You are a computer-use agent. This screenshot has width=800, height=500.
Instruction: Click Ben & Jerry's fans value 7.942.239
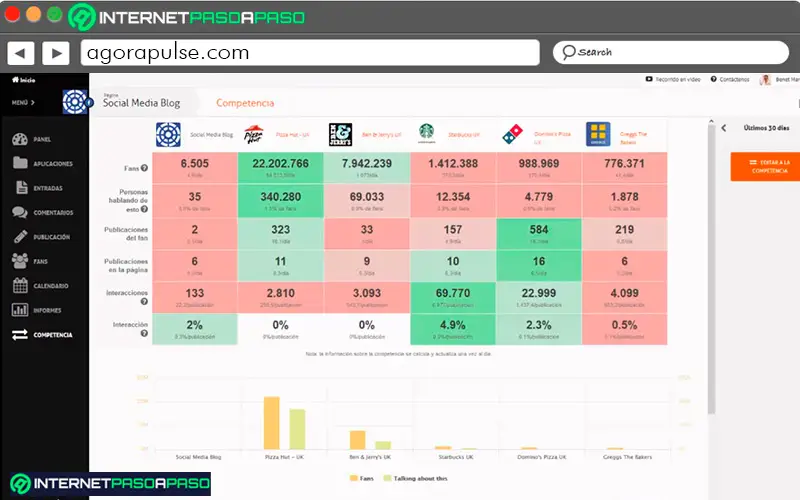pos(367,164)
